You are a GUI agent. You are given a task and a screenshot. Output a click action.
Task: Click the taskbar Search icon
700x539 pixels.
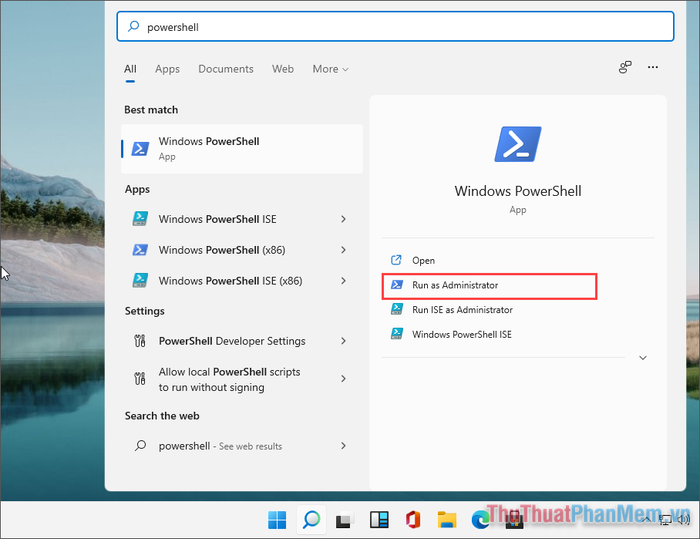click(311, 520)
